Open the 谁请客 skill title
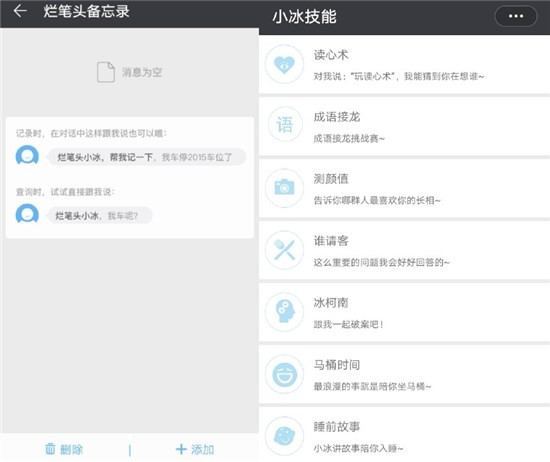The height and width of the screenshot is (462, 550). (x=331, y=241)
